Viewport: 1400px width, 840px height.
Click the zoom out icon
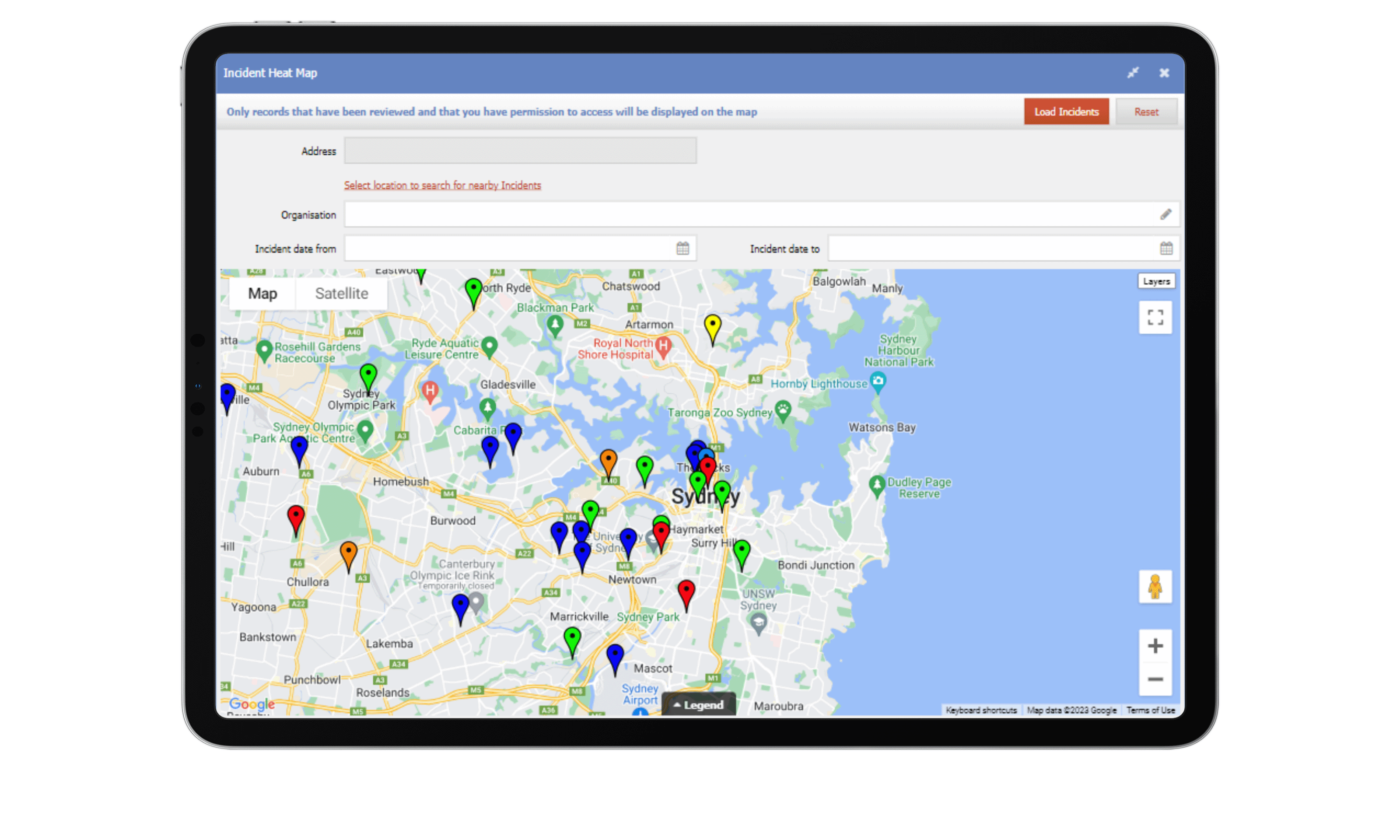pos(1155,679)
